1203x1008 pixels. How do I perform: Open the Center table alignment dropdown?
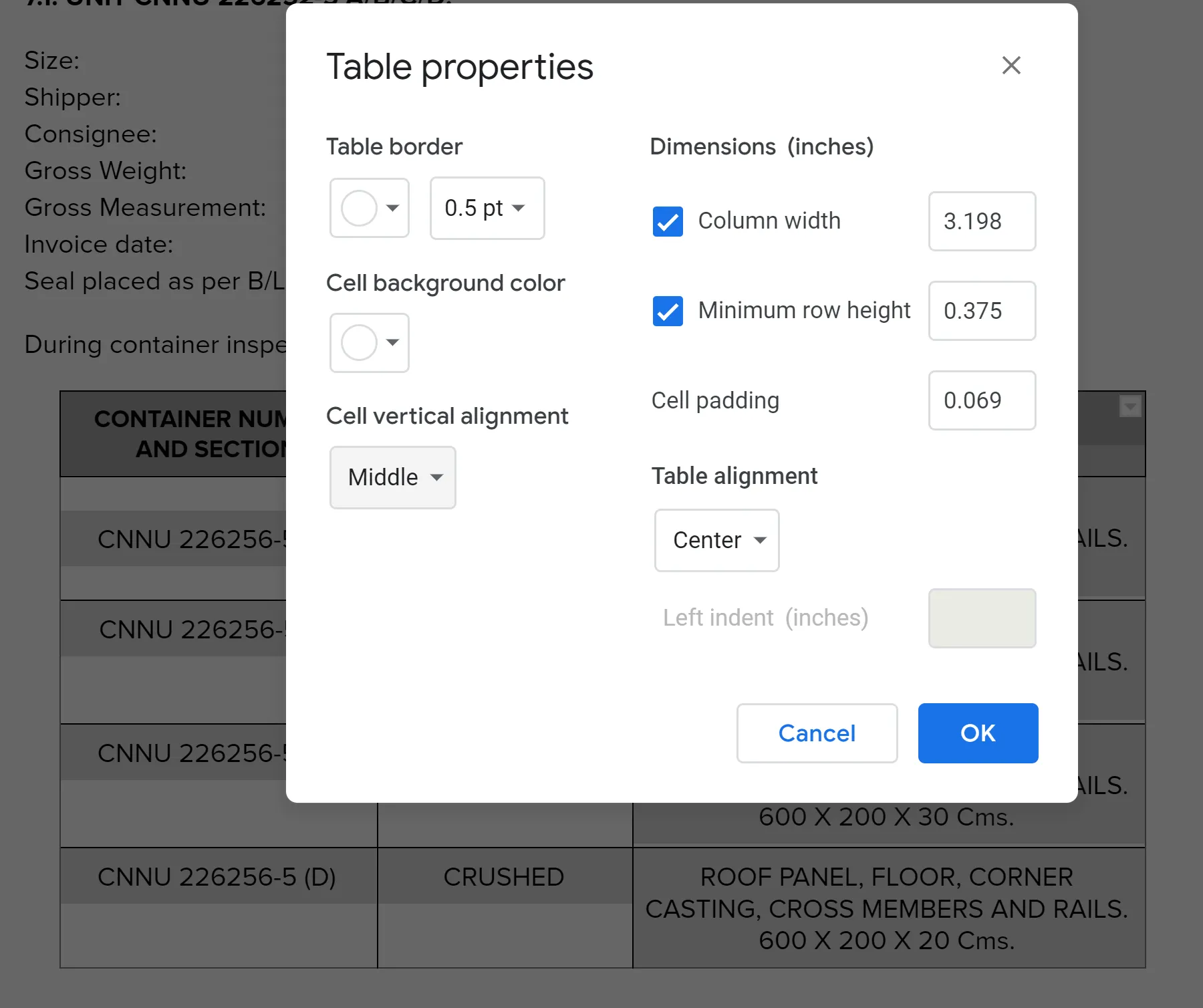[x=716, y=540]
